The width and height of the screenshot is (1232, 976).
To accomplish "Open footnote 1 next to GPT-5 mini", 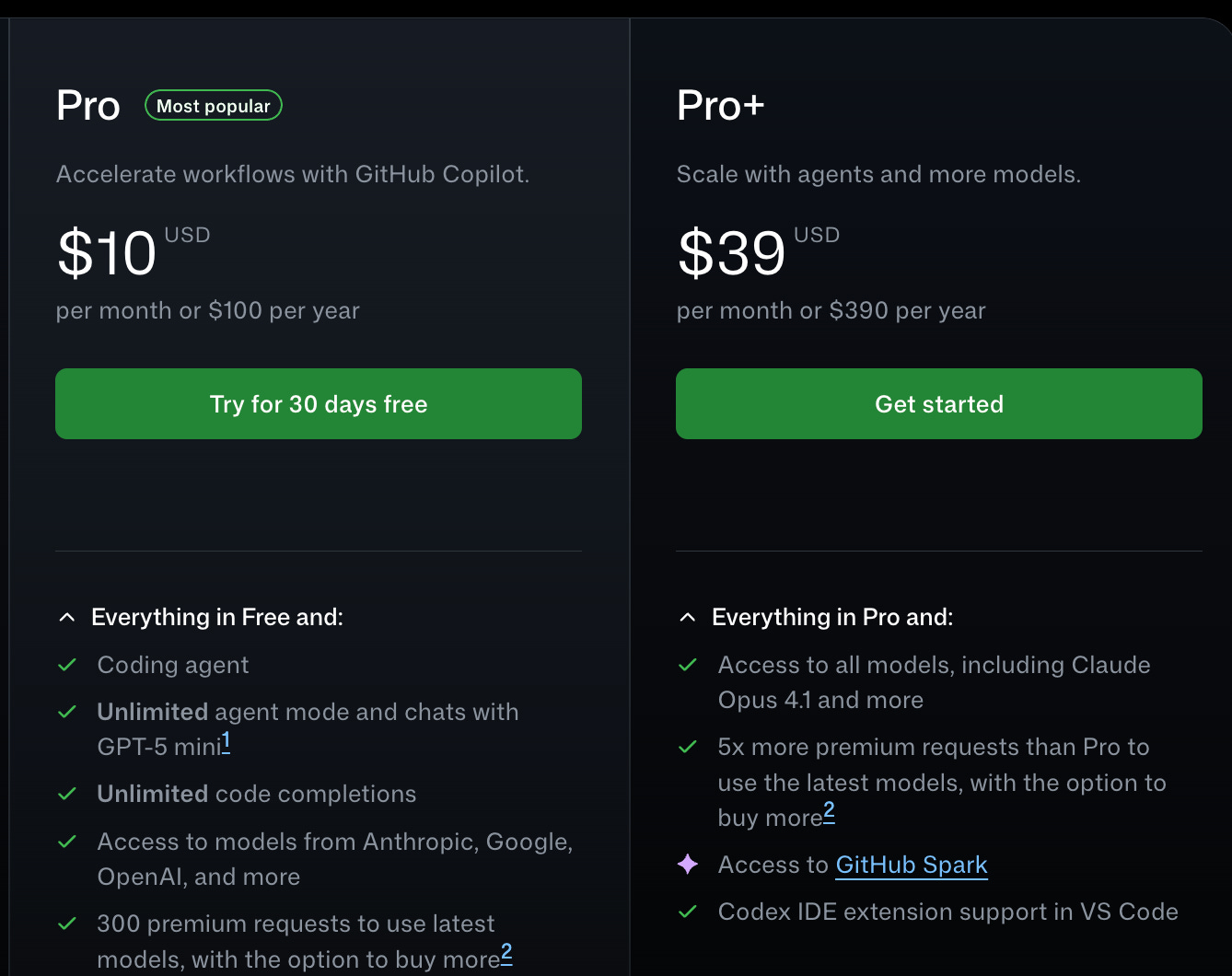I will click(226, 740).
